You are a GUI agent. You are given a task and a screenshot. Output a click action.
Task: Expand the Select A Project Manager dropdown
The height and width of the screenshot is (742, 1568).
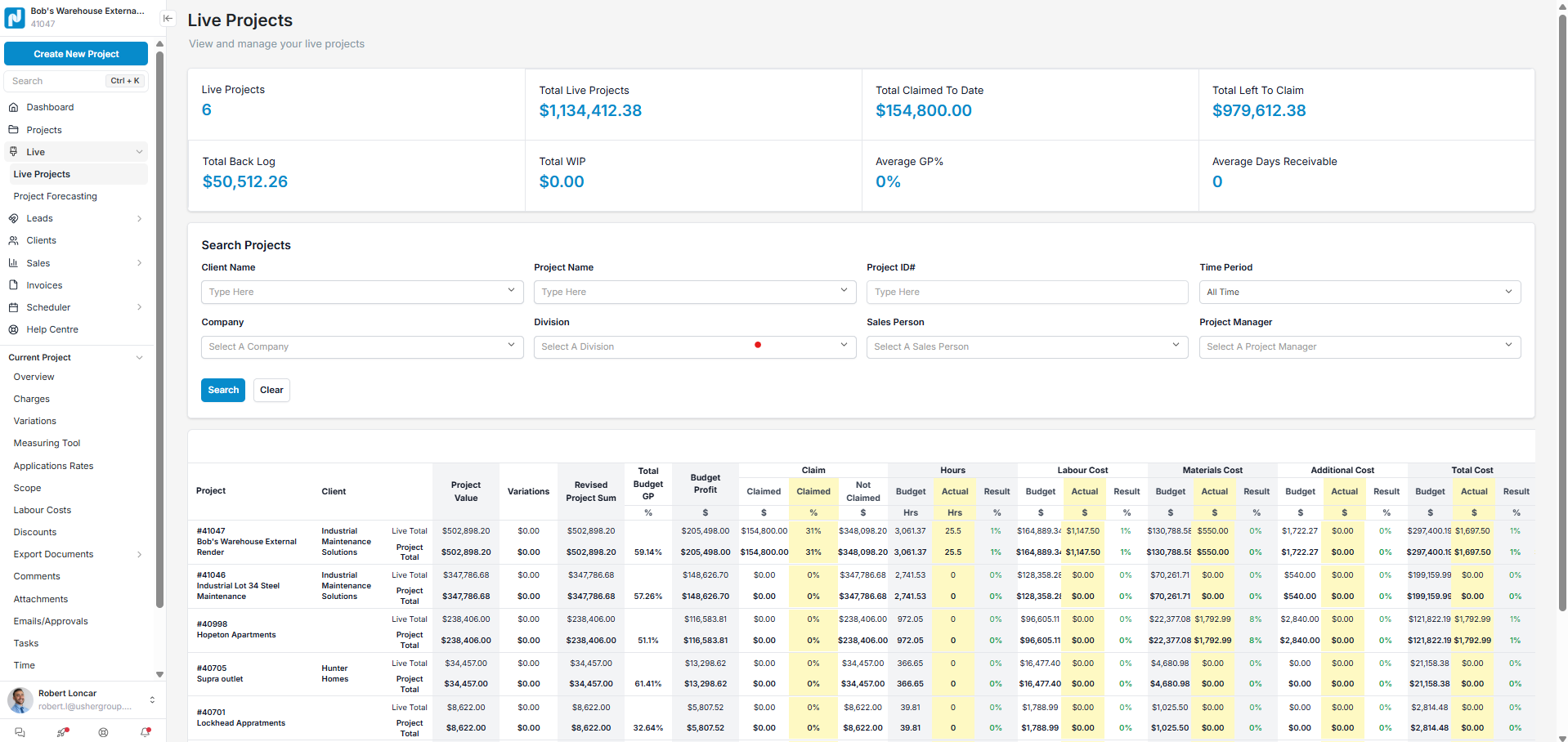coord(1359,346)
